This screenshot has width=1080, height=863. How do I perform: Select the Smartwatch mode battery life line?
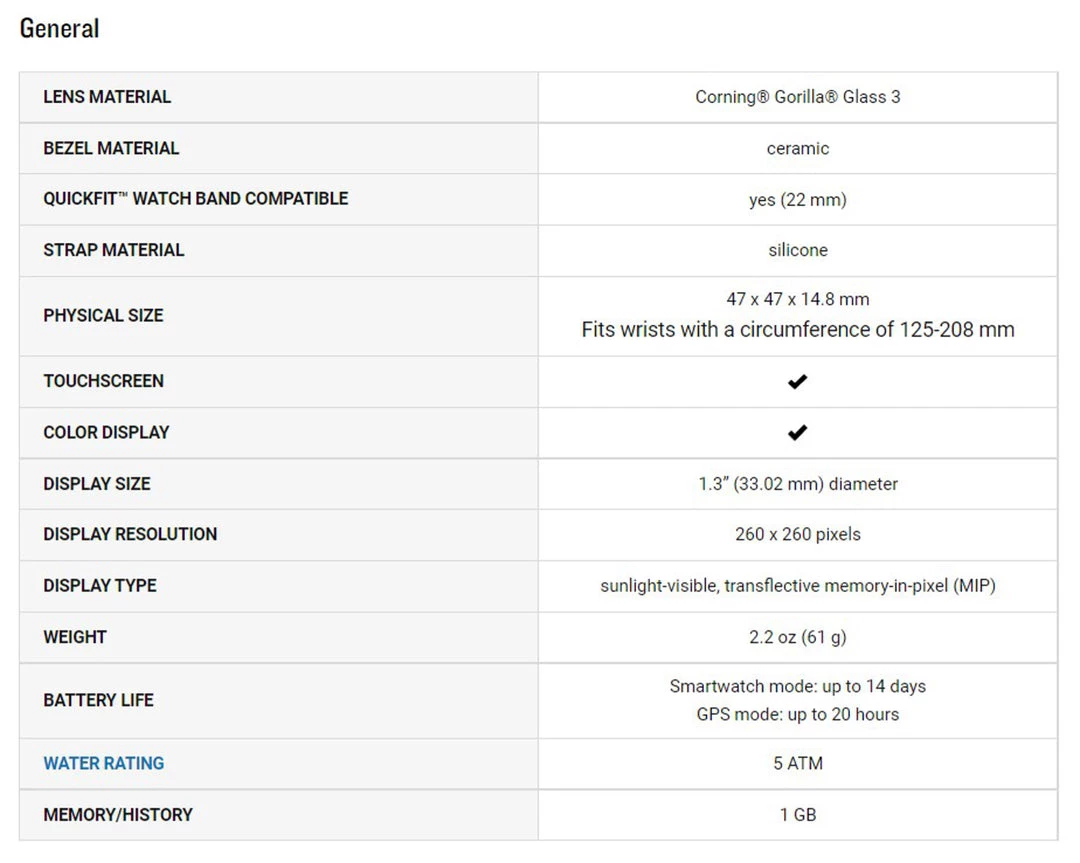797,686
